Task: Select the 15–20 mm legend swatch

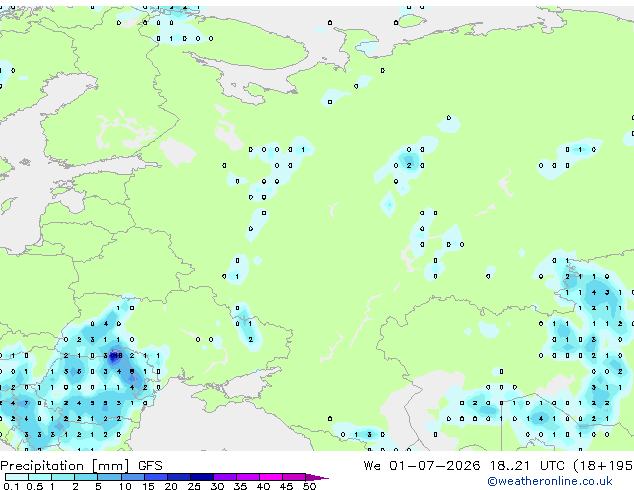Action: click(155, 477)
